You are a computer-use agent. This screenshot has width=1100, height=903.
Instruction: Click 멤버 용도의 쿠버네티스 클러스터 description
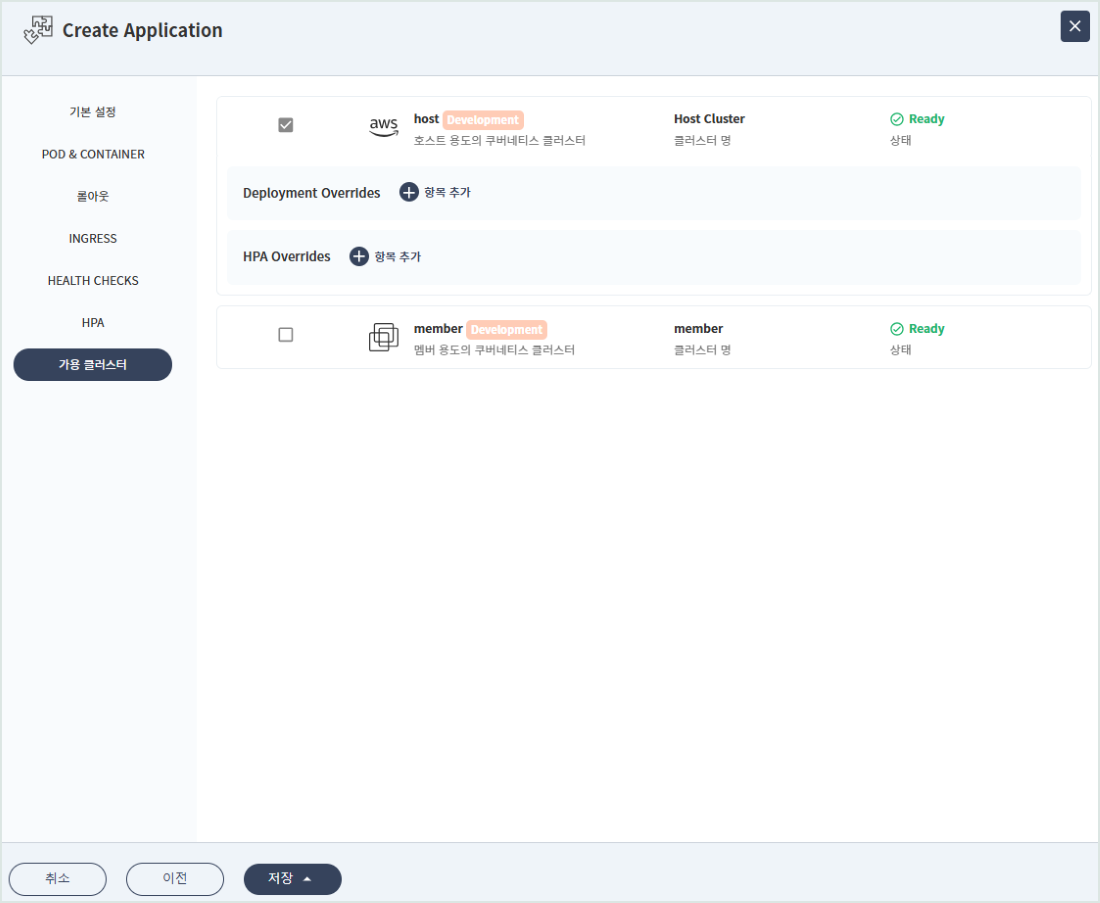click(494, 350)
